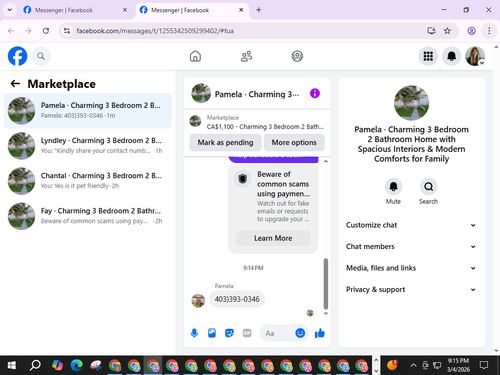The height and width of the screenshot is (375, 500).
Task: Open the Facebook menu grid icon
Action: [x=428, y=56]
